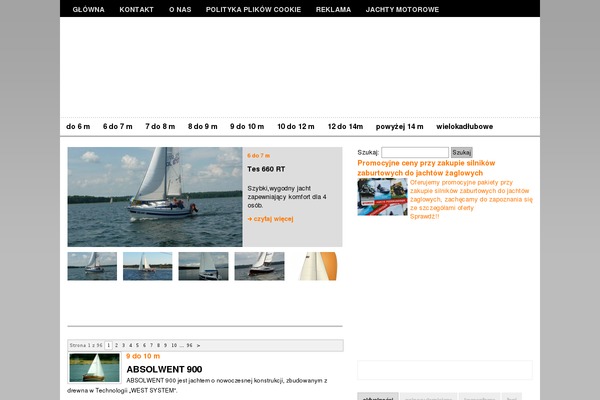Select the fourth slider thumbnail with dark-hull yacht
This screenshot has height=400, width=600.
(259, 266)
